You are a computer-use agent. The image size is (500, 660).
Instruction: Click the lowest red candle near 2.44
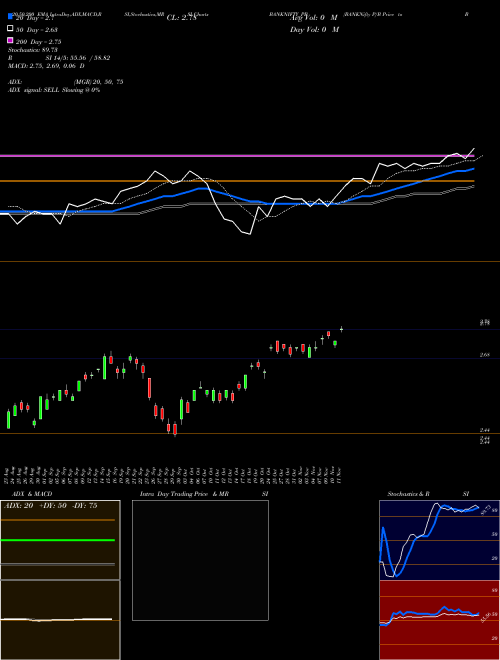(175, 429)
